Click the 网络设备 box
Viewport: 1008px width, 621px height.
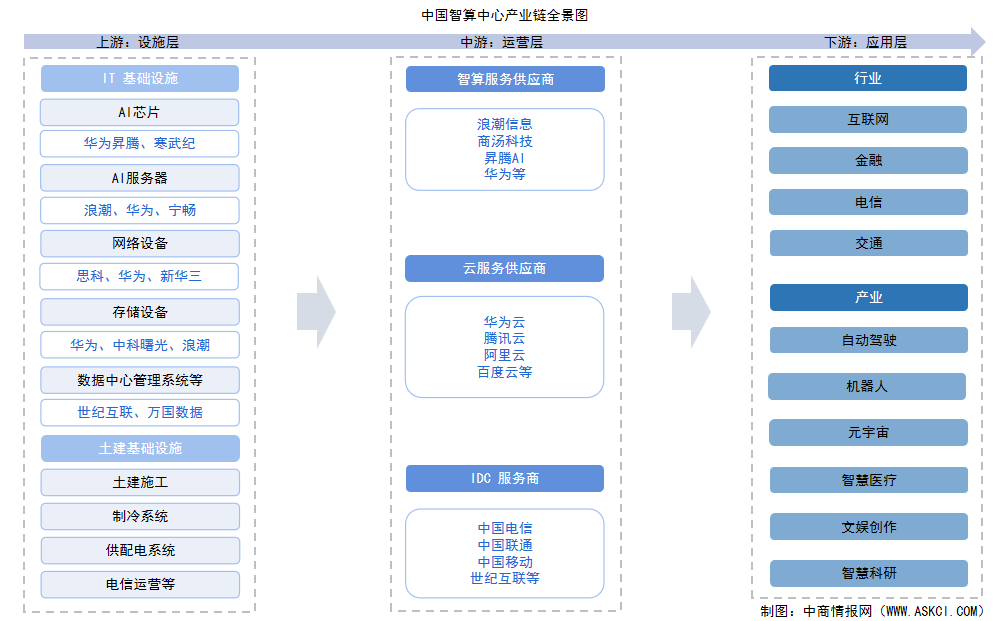[140, 244]
